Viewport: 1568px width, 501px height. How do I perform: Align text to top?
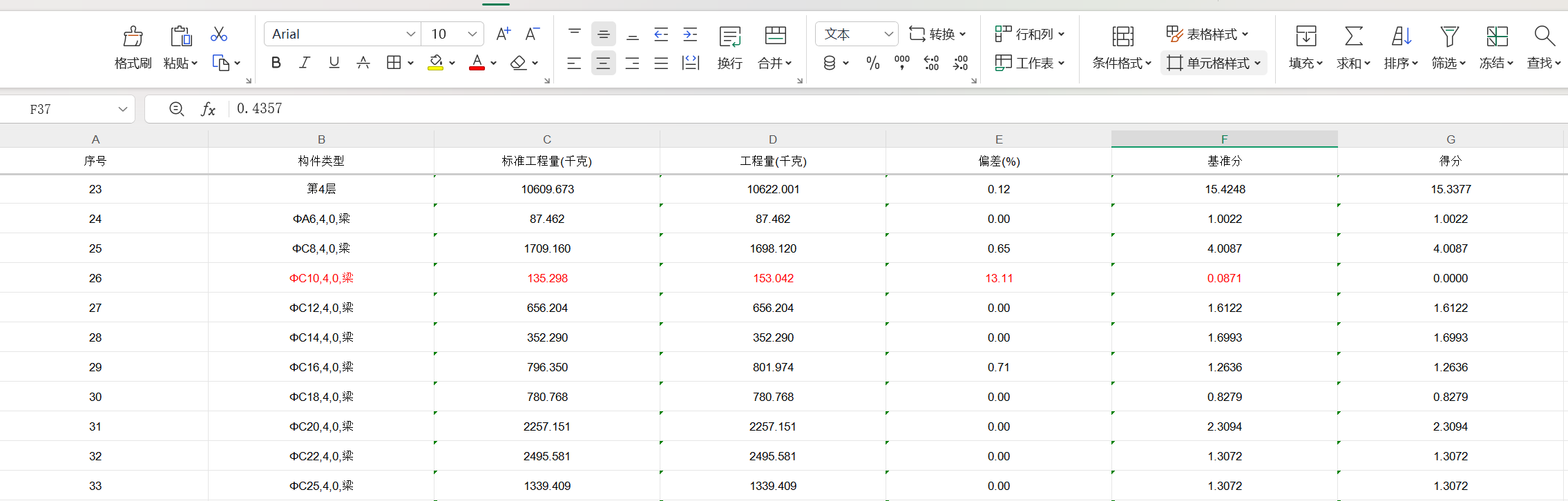tap(575, 34)
